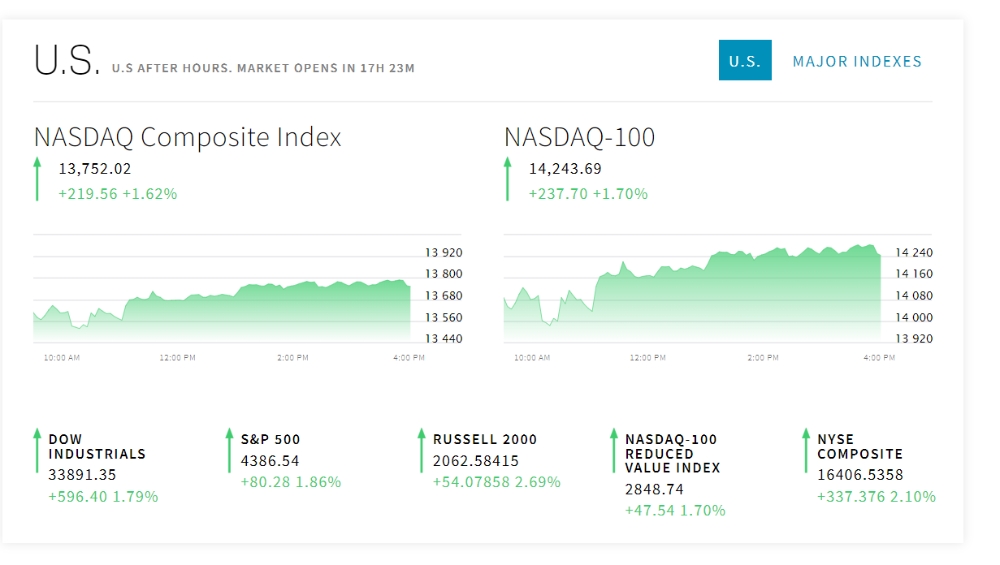Click the up arrow next to S&P 500

230,450
